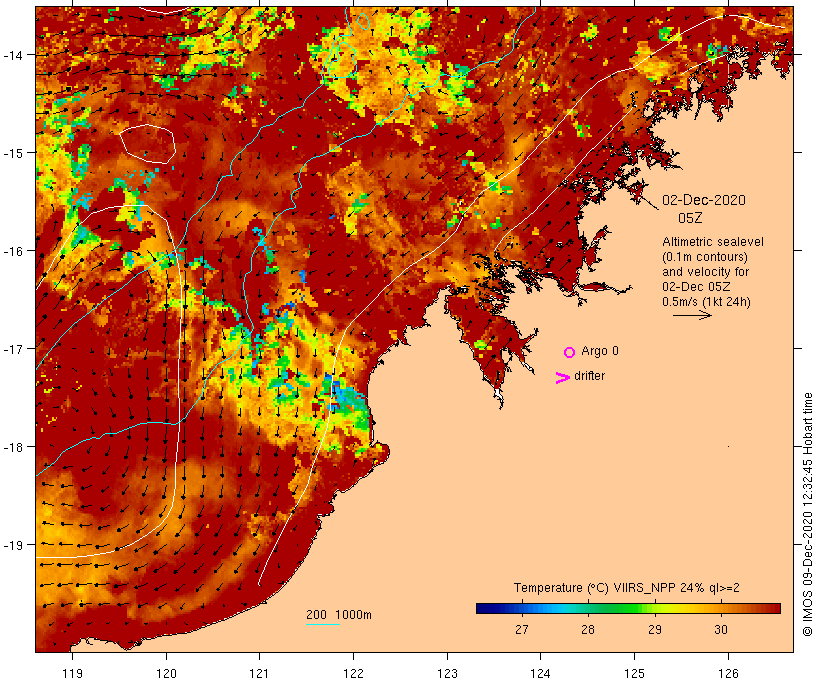The image size is (820, 680).
Task: Click the color bar tick label 27
Action: (x=522, y=630)
